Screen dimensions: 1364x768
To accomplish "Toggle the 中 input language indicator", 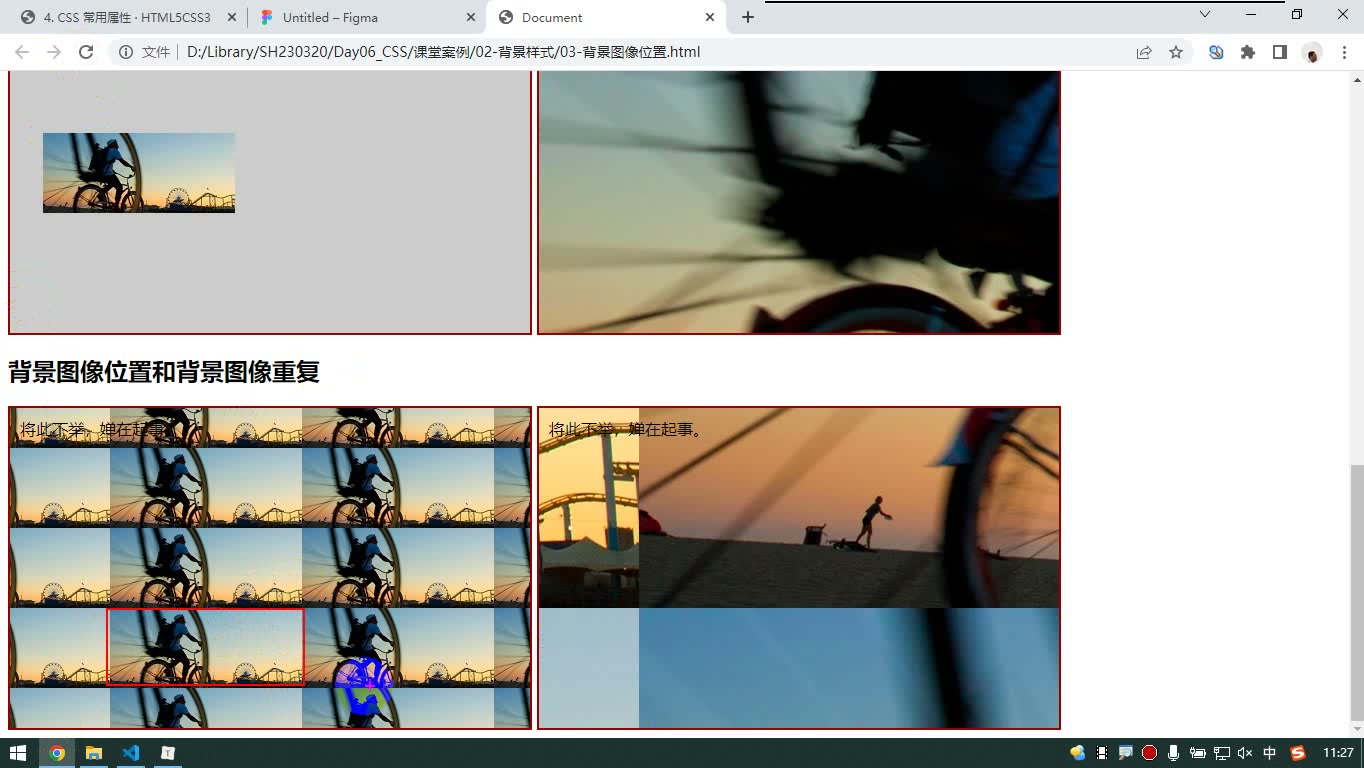I will (1270, 753).
